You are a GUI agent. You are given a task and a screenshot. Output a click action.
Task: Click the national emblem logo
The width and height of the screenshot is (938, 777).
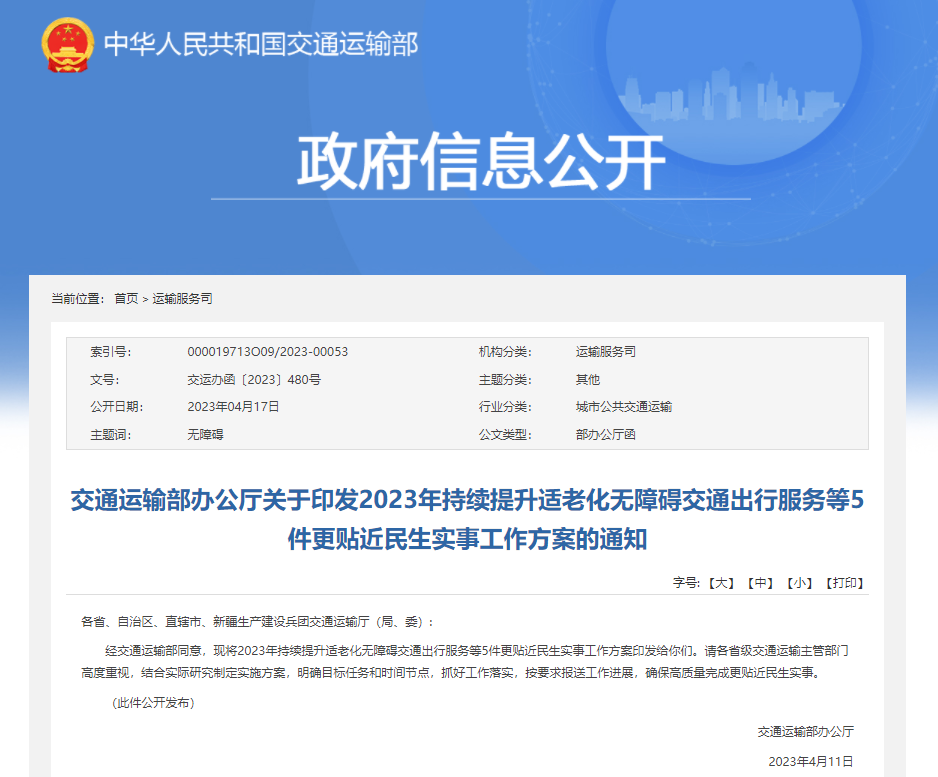pyautogui.click(x=68, y=45)
